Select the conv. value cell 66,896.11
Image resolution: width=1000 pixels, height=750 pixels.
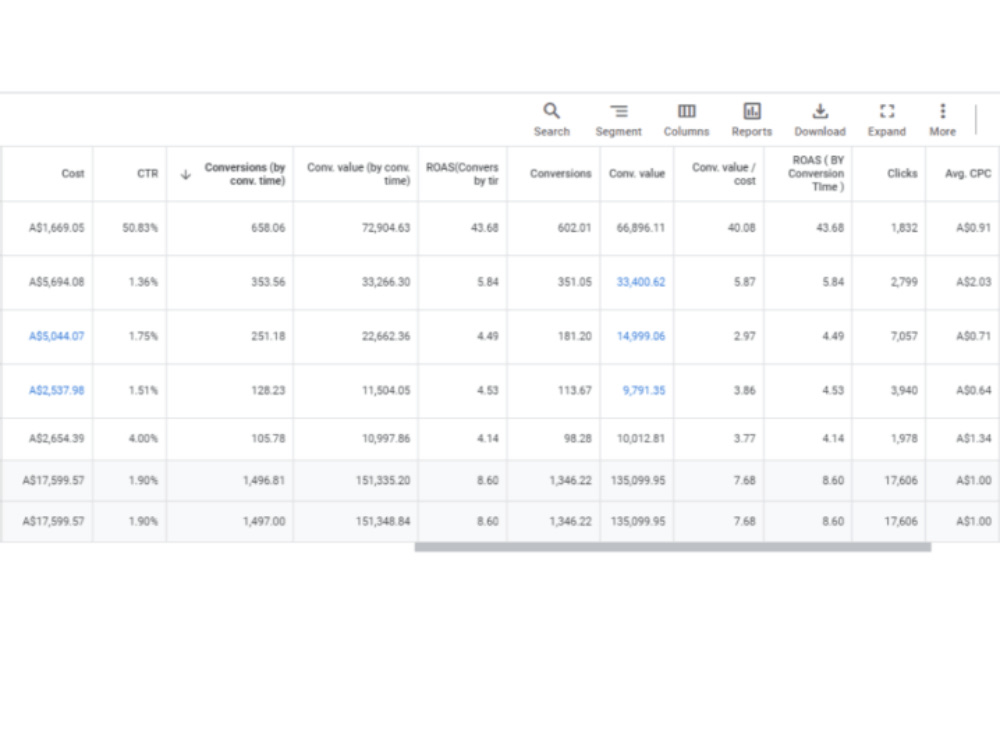coord(641,228)
